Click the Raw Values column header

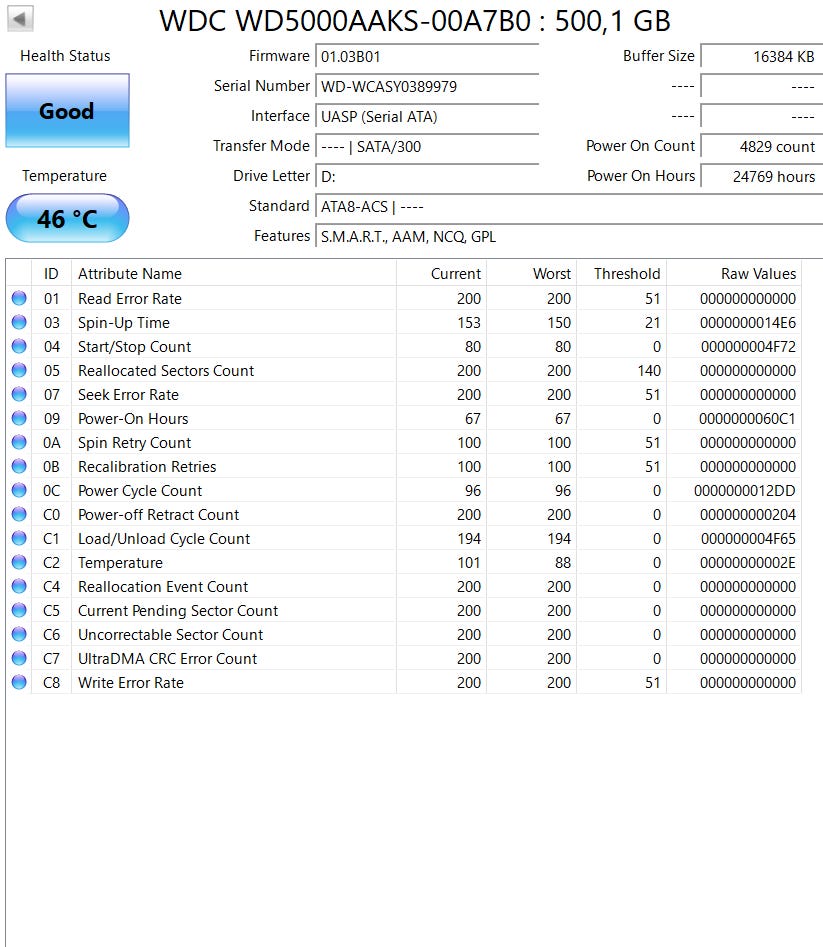pyautogui.click(x=734, y=274)
